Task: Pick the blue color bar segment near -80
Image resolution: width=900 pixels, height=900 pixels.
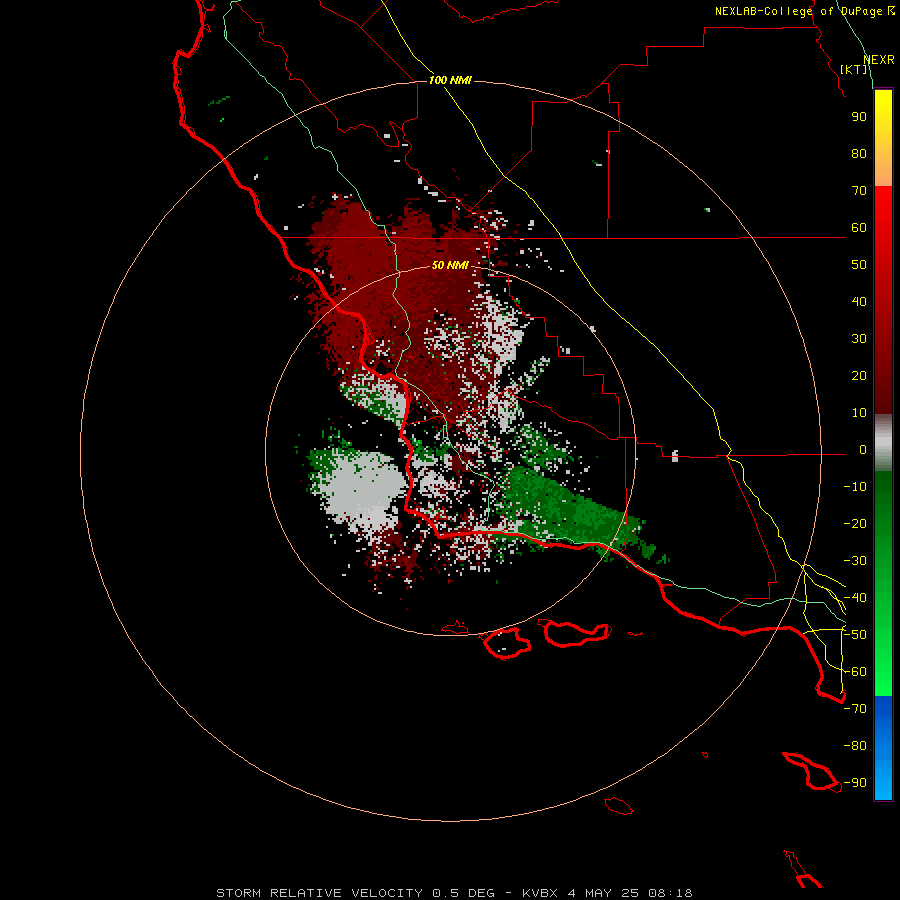Action: tap(883, 746)
